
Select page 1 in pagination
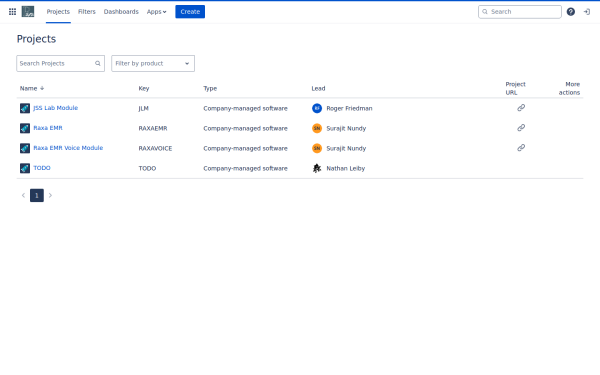(37, 196)
